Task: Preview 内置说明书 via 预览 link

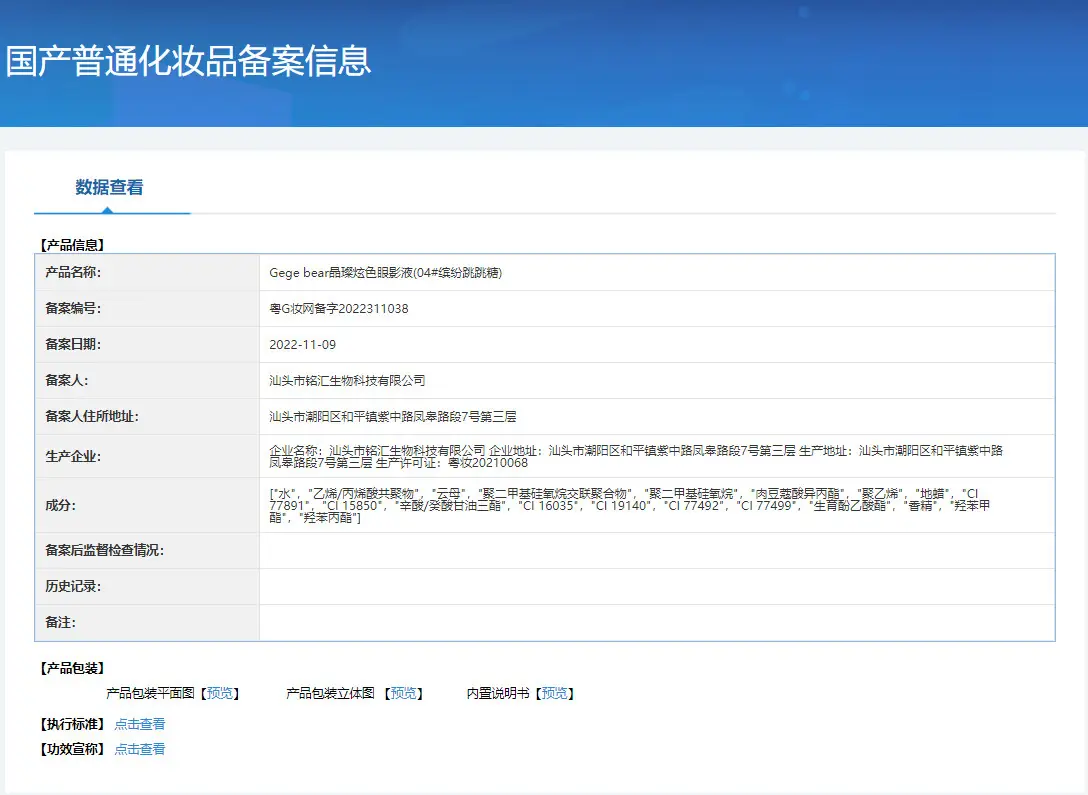Action: coord(554,693)
